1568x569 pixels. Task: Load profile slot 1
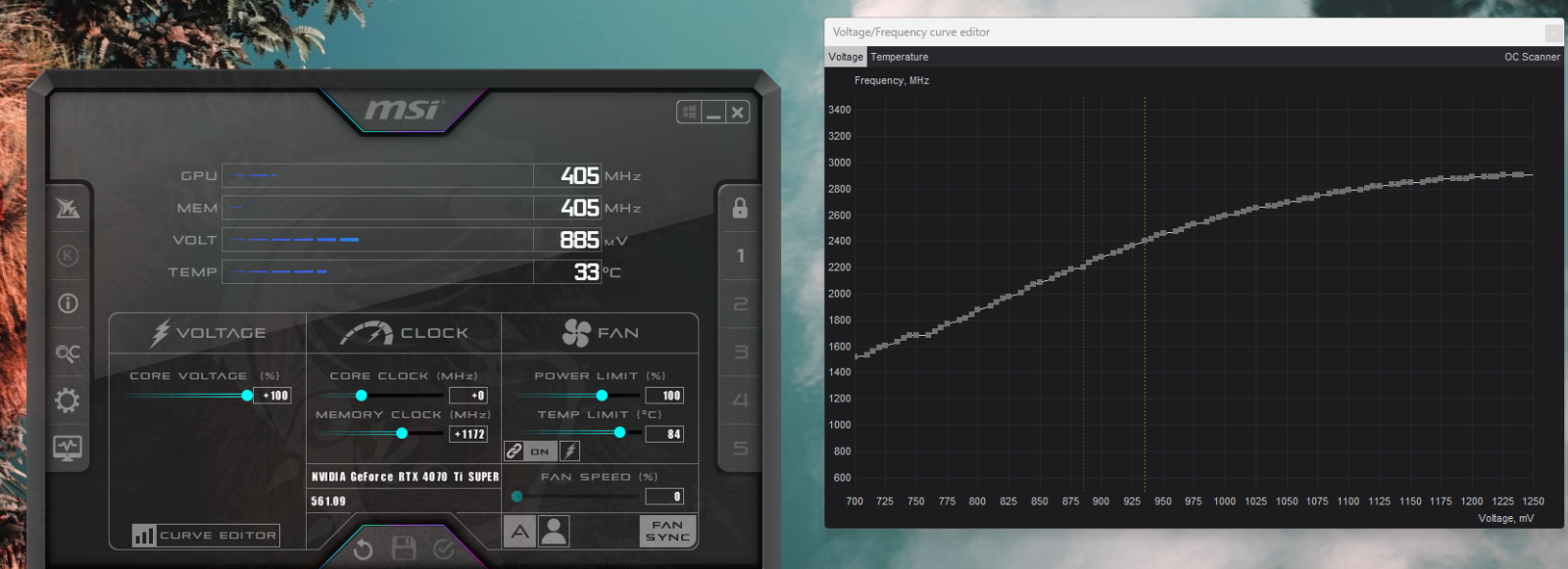point(740,256)
